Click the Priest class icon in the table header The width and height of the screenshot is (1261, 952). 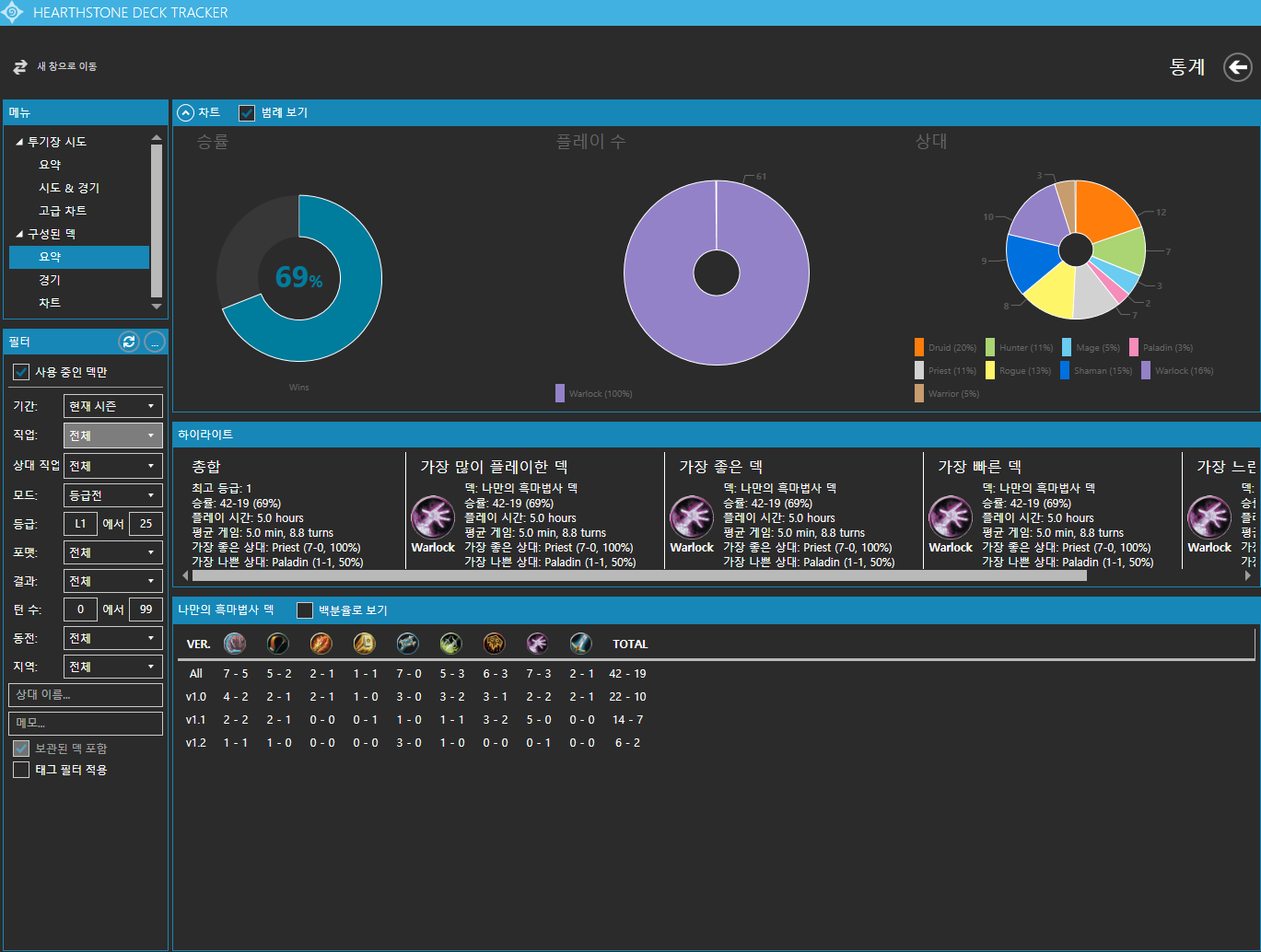[x=408, y=644]
